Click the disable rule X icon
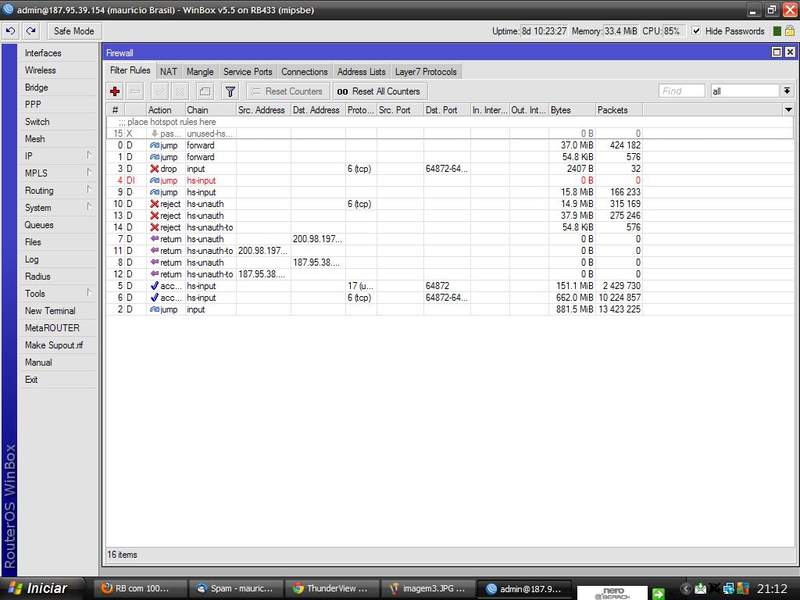This screenshot has height=600, width=800. (x=180, y=91)
